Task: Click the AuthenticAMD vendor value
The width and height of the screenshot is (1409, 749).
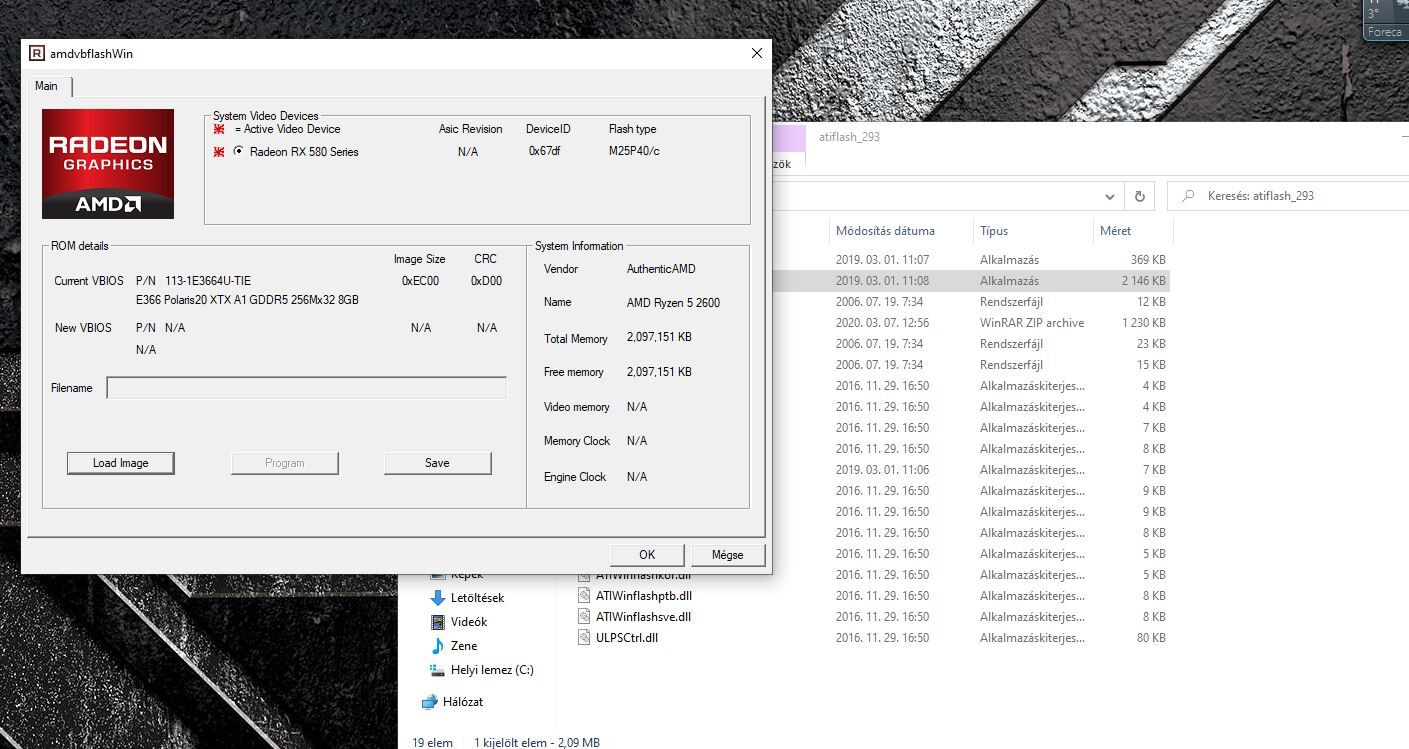Action: [x=661, y=269]
